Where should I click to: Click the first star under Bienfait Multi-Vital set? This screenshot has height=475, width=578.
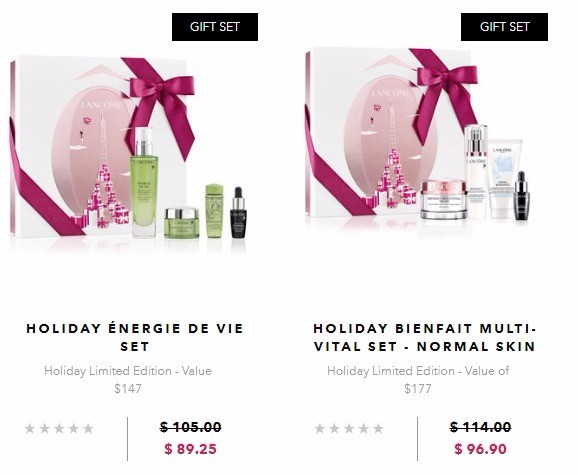tap(320, 429)
